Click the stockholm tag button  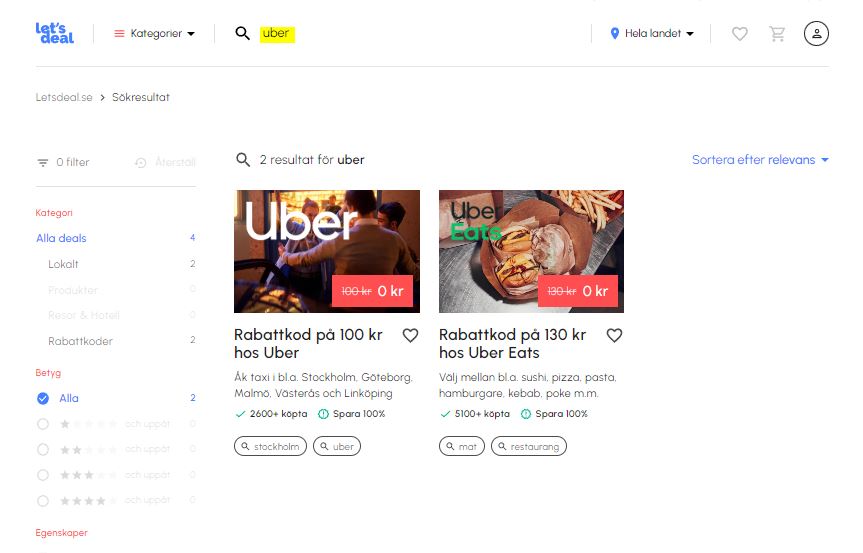coord(270,446)
